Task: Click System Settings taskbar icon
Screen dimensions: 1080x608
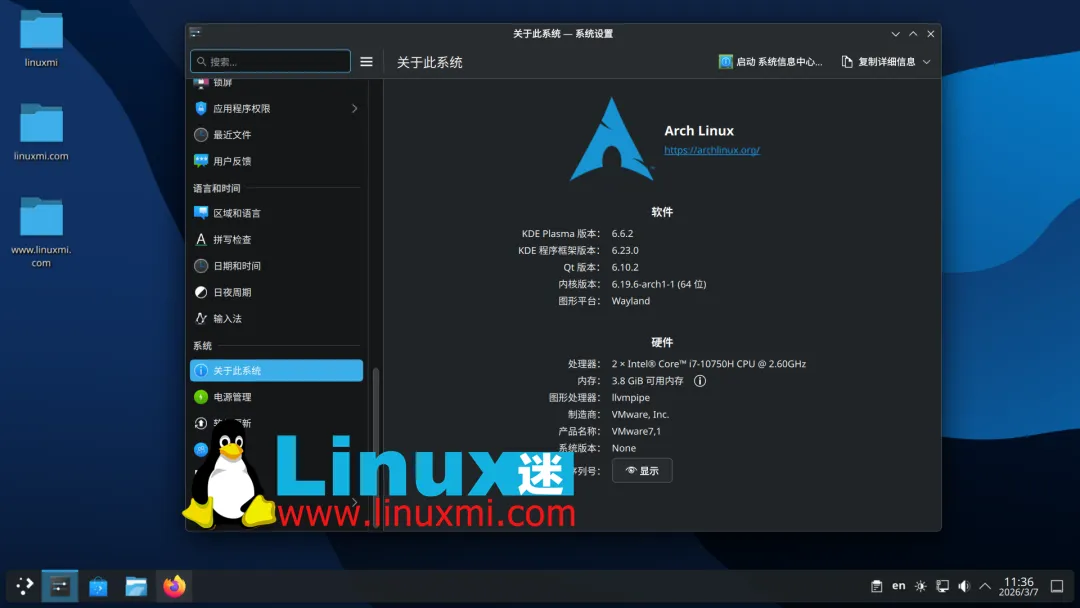Action: click(x=60, y=586)
